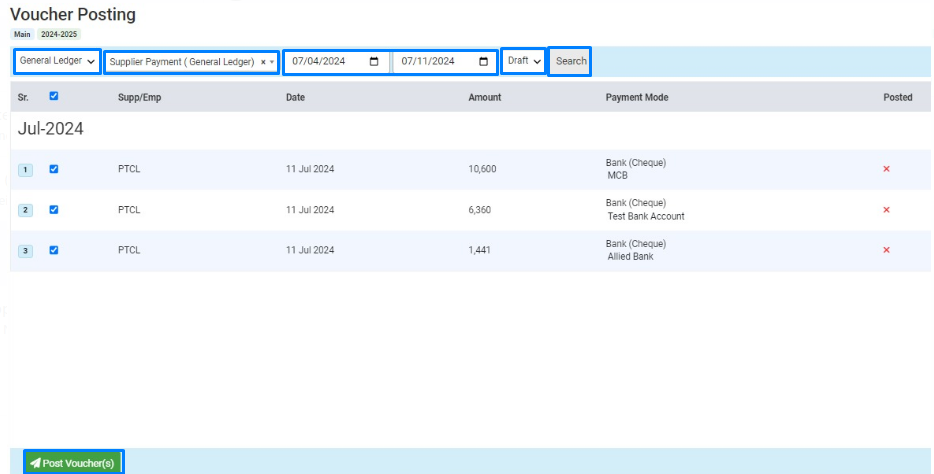Click the red X posted icon for the 10,600 voucher

886,169
